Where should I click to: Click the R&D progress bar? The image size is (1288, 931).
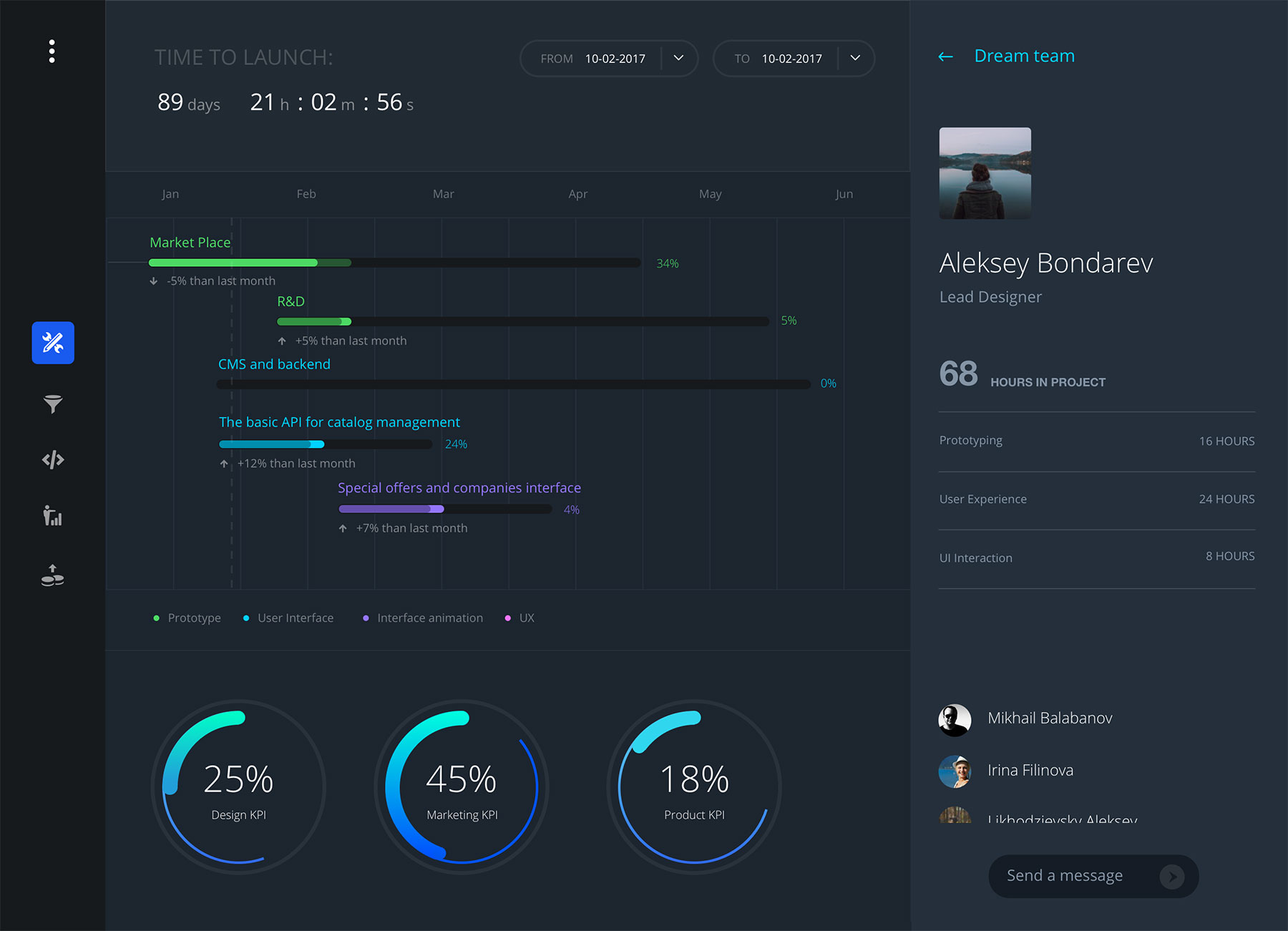coord(522,321)
